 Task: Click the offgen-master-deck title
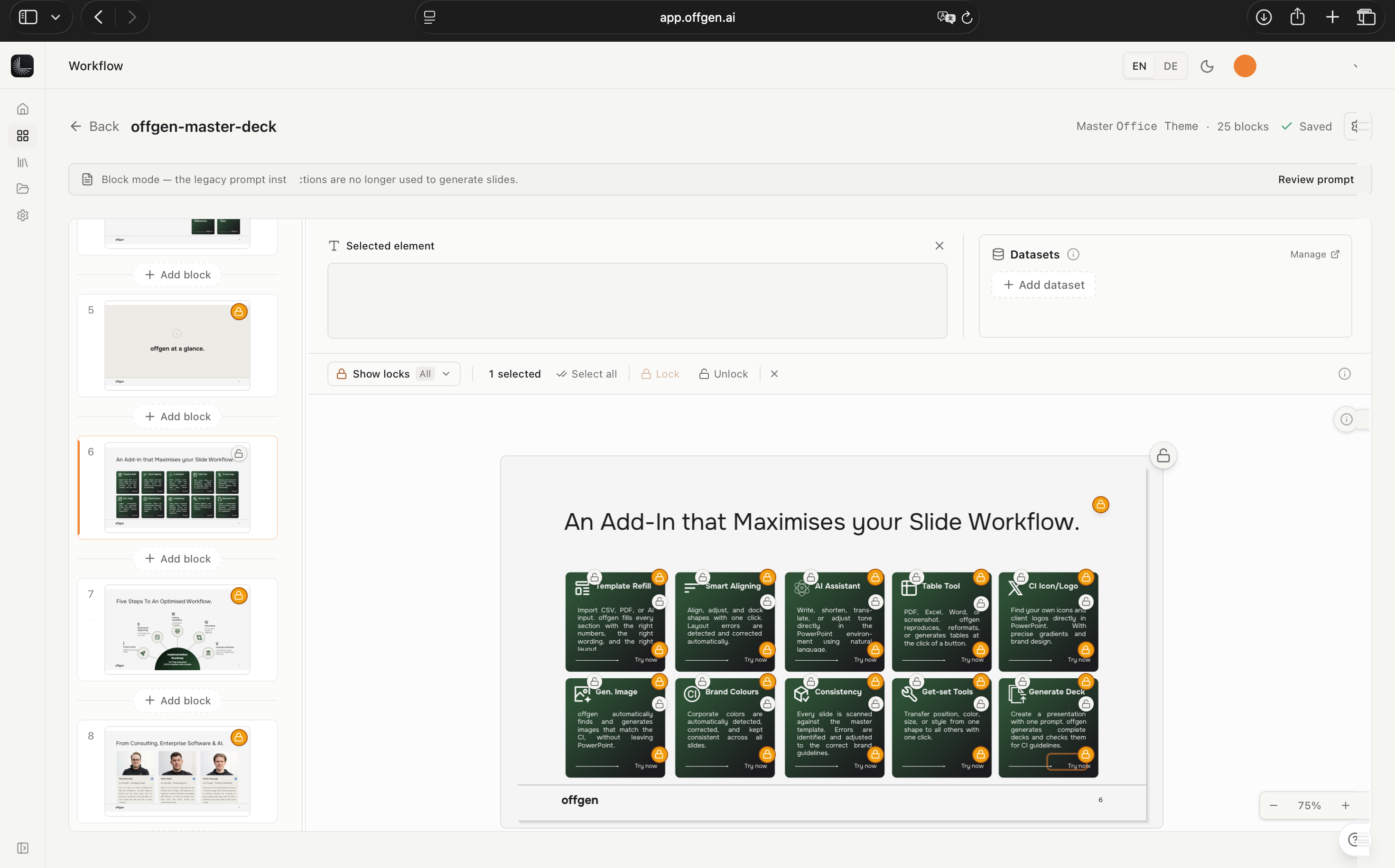203,126
